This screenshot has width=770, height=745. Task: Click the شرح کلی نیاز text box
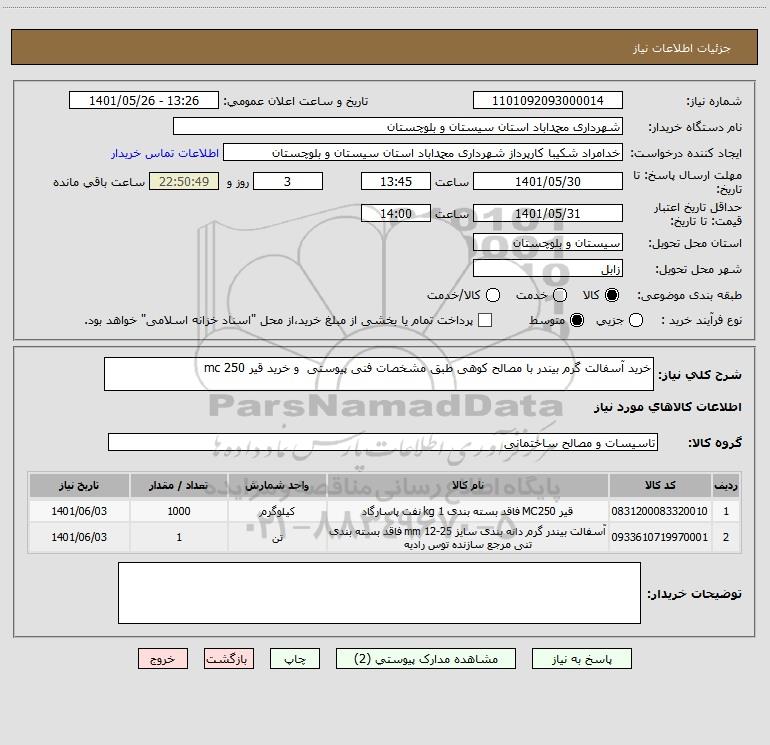[379, 374]
